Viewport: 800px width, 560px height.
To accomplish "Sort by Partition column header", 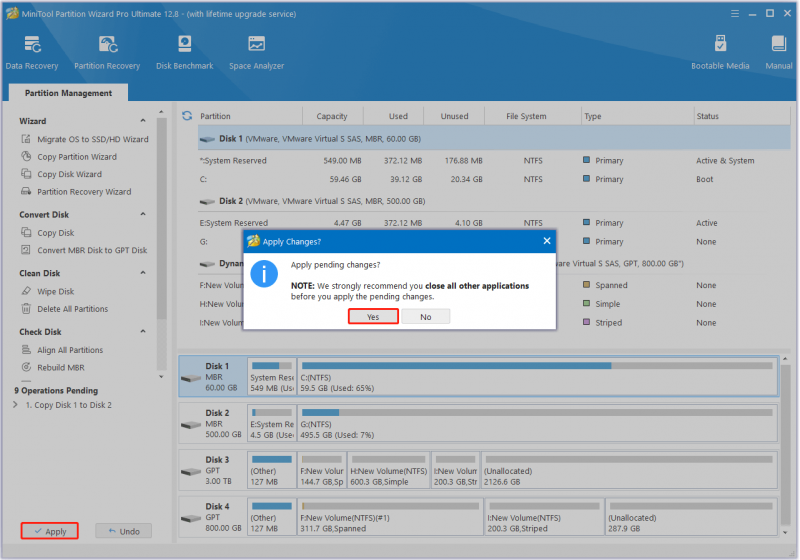I will pyautogui.click(x=215, y=116).
